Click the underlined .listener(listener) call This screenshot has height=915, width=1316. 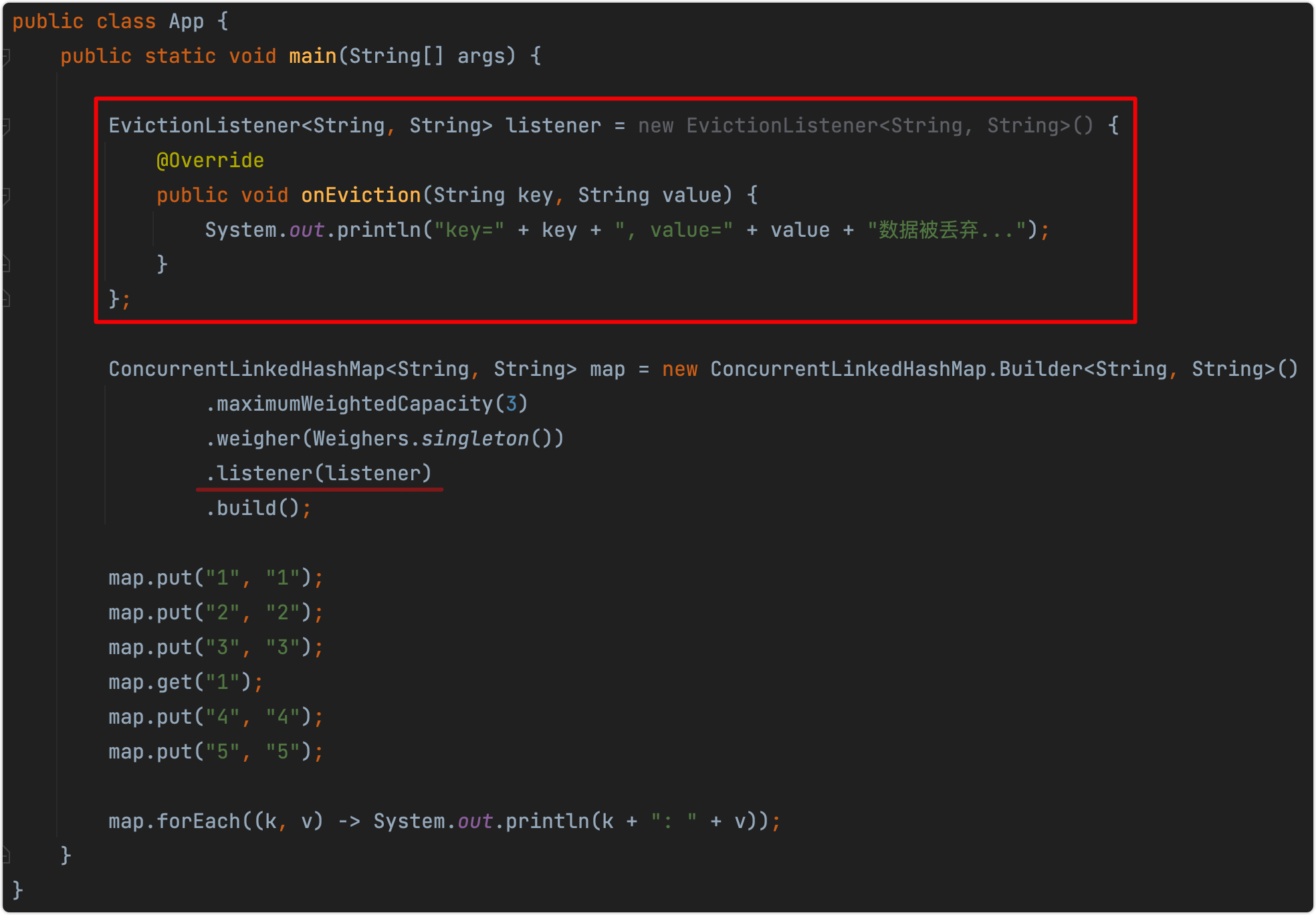(319, 473)
